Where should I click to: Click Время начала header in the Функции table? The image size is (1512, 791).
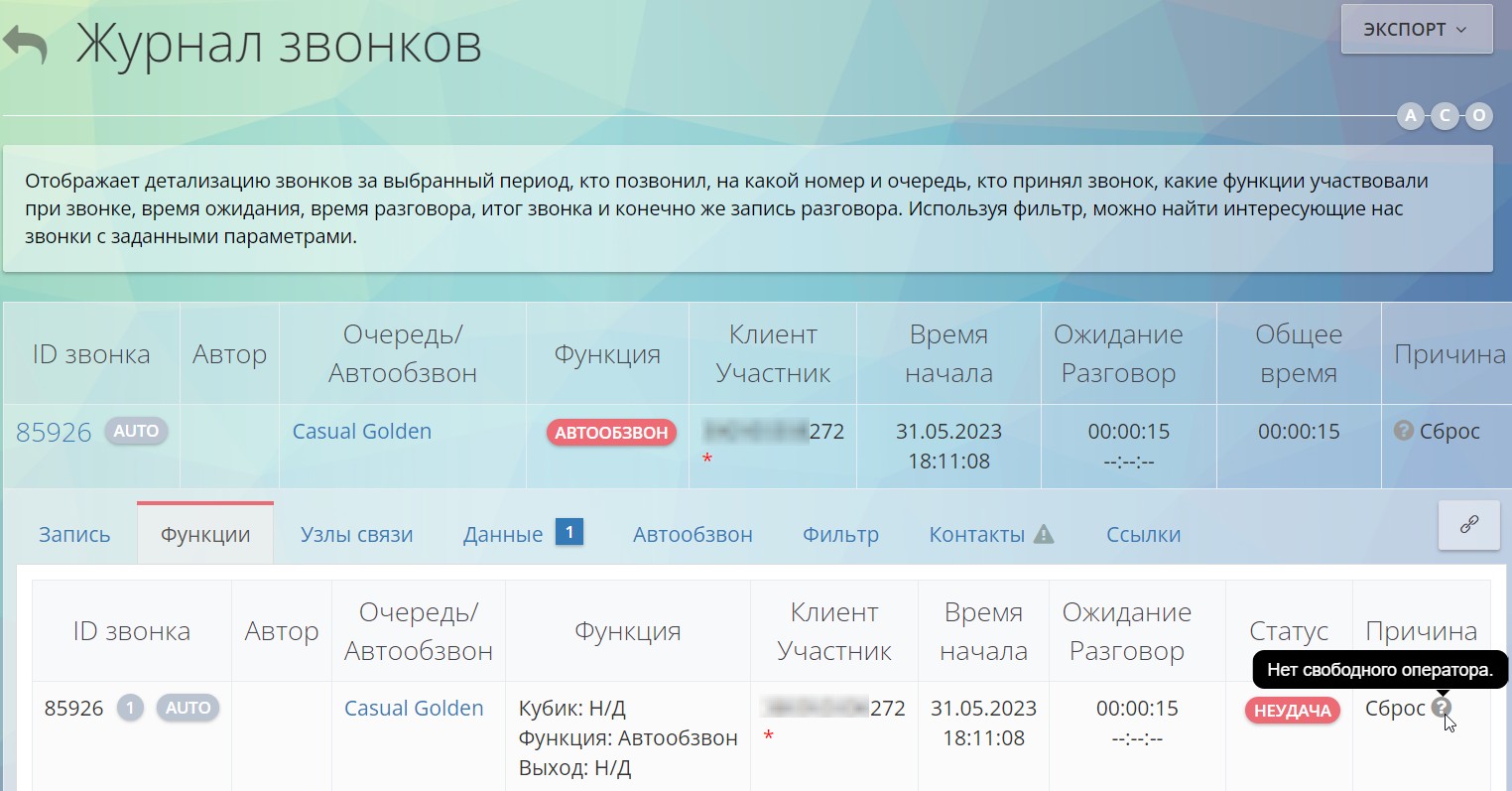coord(983,631)
